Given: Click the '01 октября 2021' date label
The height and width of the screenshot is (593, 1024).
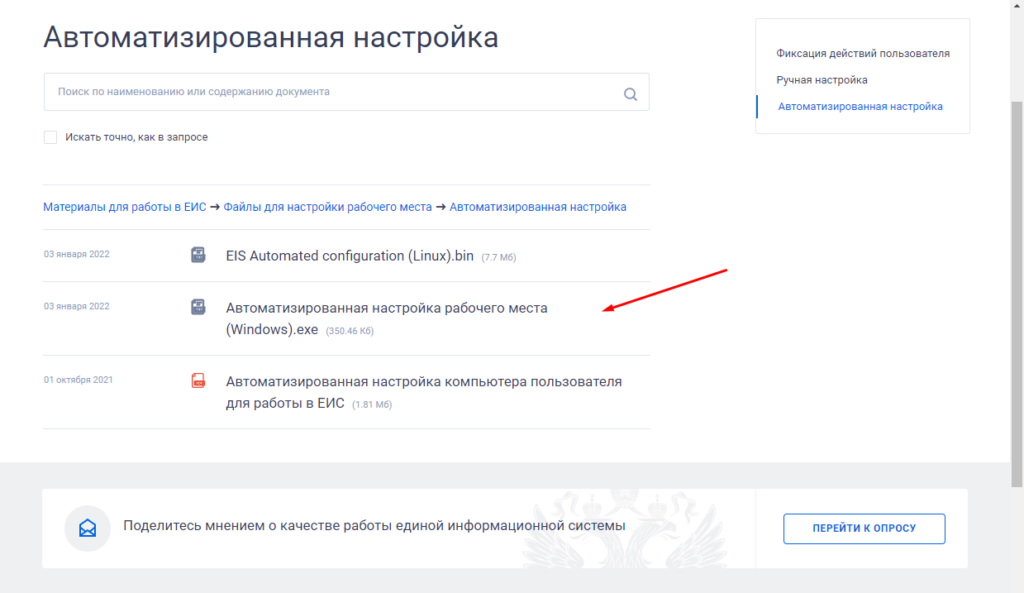Looking at the screenshot, I should tap(78, 380).
